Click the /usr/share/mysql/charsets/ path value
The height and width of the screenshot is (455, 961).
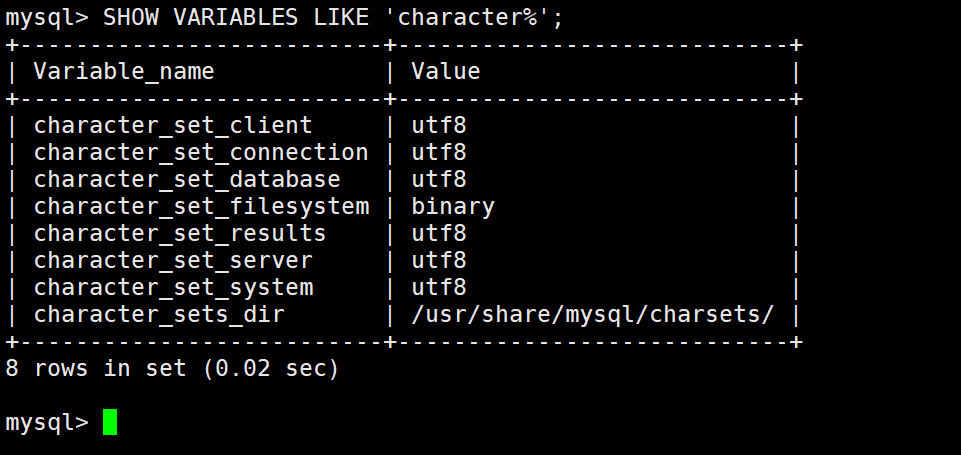(x=593, y=314)
